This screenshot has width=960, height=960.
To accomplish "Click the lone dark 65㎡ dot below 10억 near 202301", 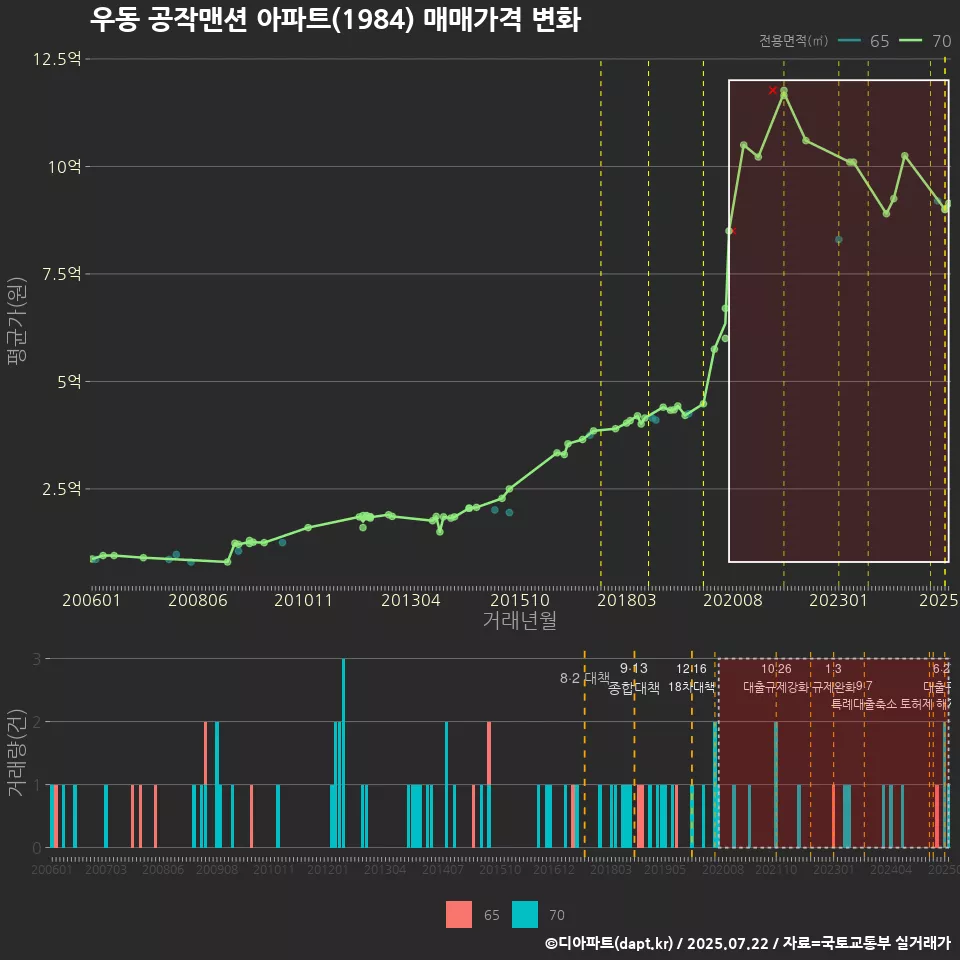I will click(x=839, y=240).
